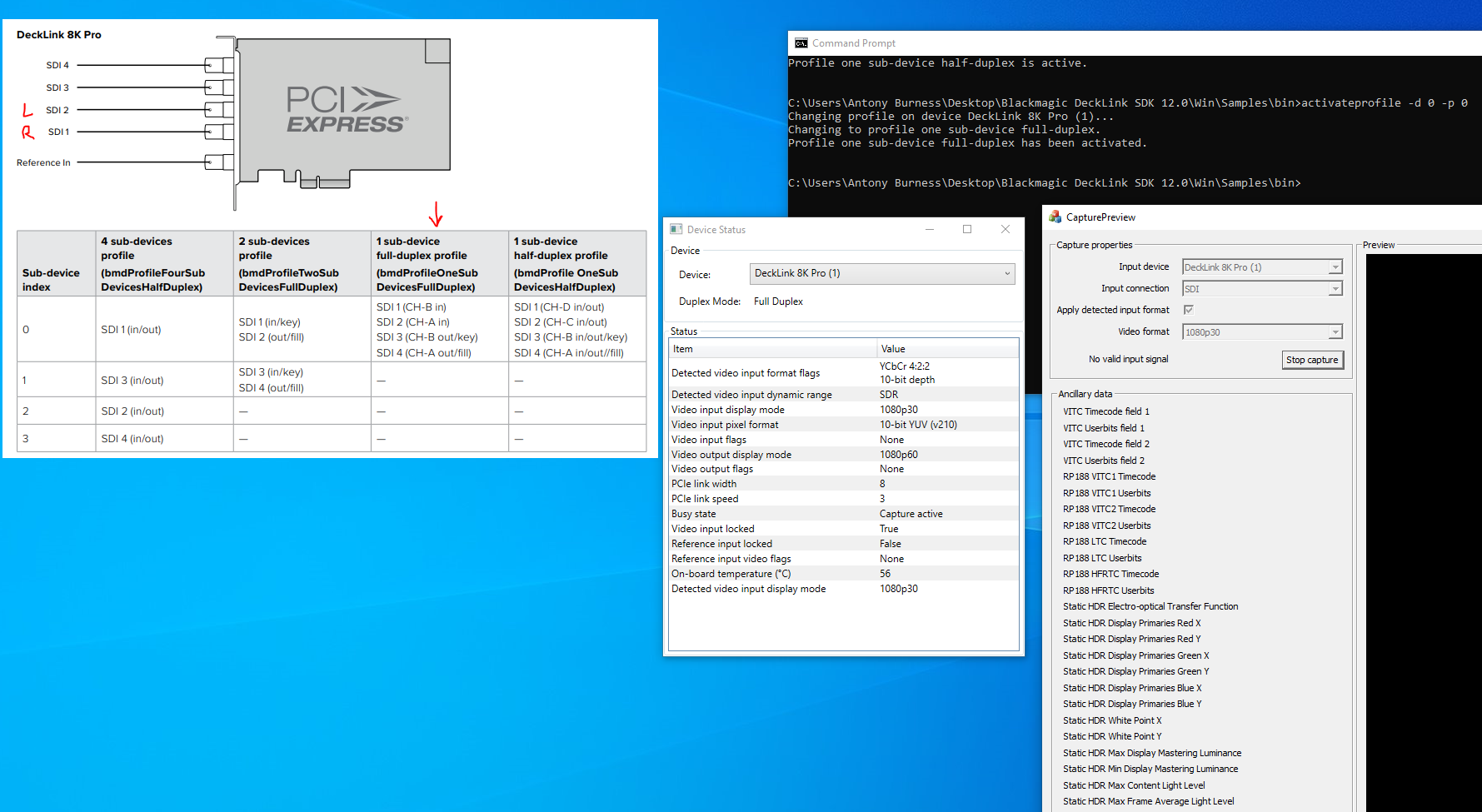Toggle Apply detected input format checkbox

coord(1189,310)
